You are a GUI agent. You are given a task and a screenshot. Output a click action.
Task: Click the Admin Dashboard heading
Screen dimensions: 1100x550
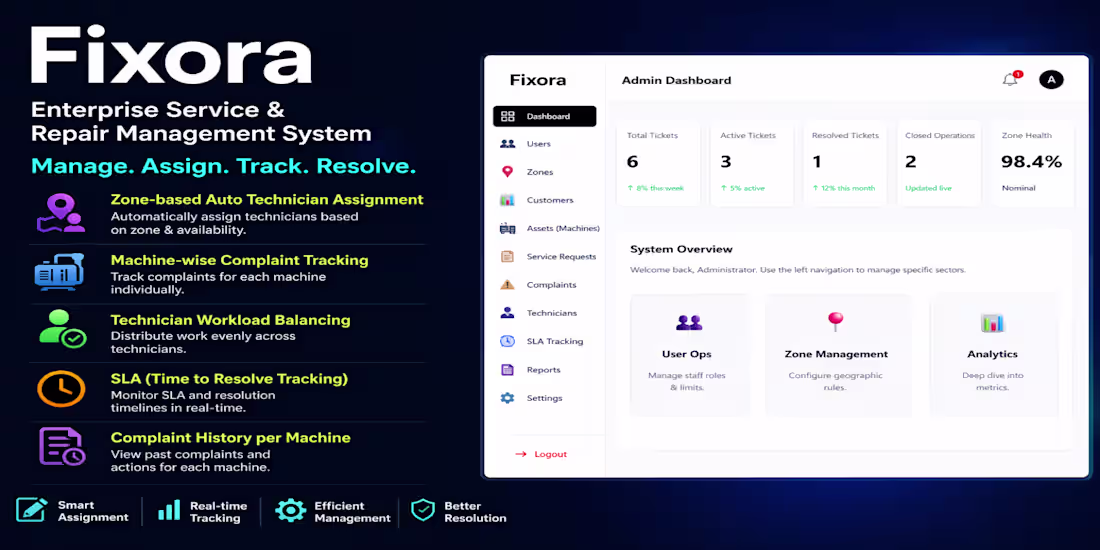pyautogui.click(x=676, y=81)
